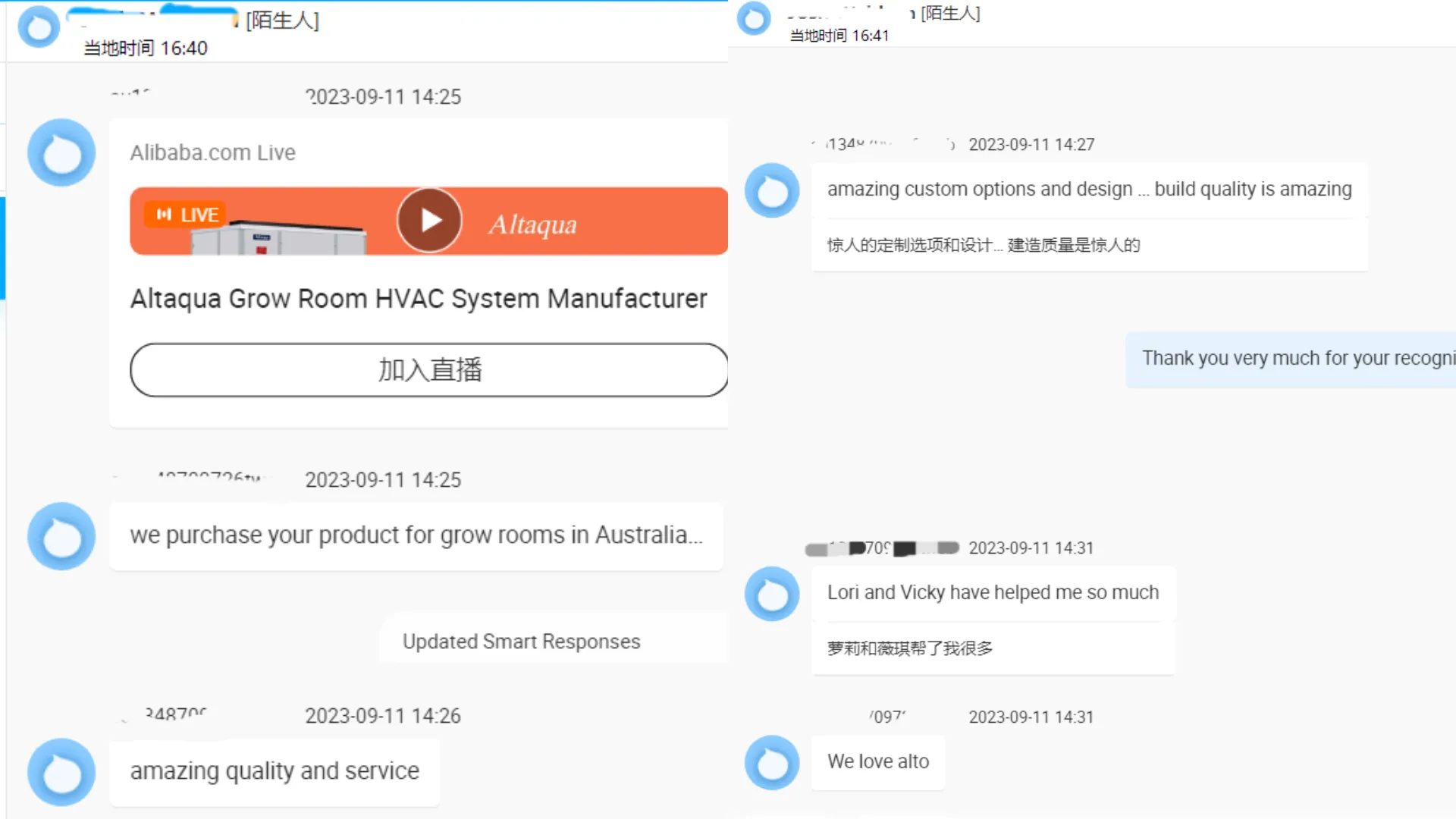Play the Altaqua live video
The height and width of the screenshot is (819, 1456).
429,220
